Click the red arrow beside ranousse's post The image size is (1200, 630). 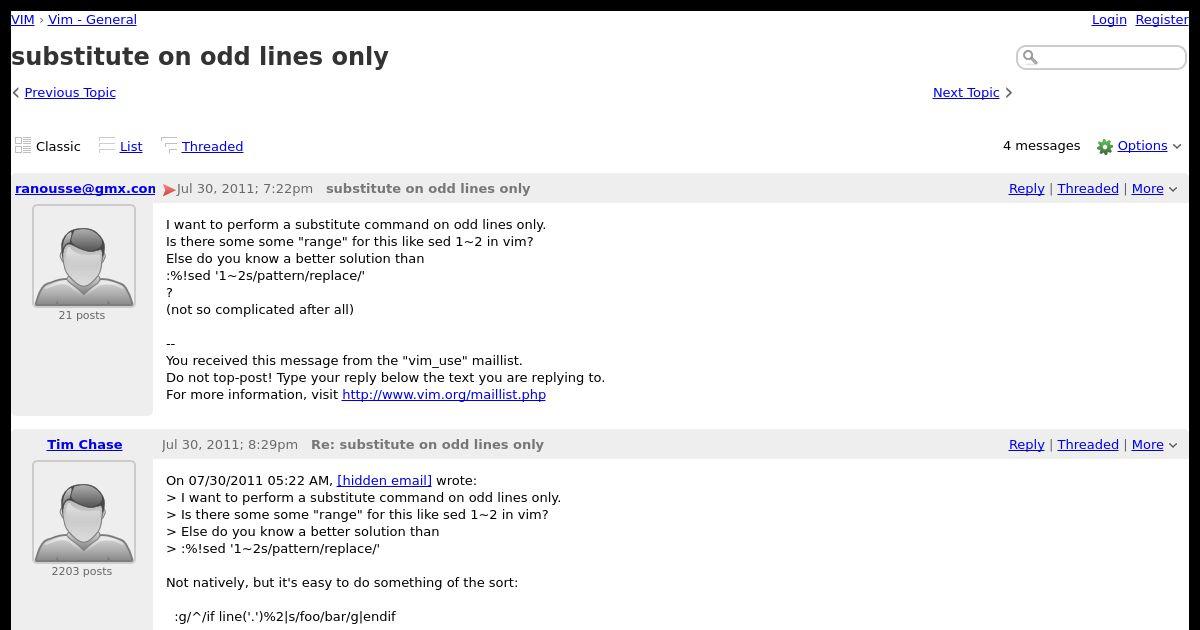pyautogui.click(x=169, y=189)
